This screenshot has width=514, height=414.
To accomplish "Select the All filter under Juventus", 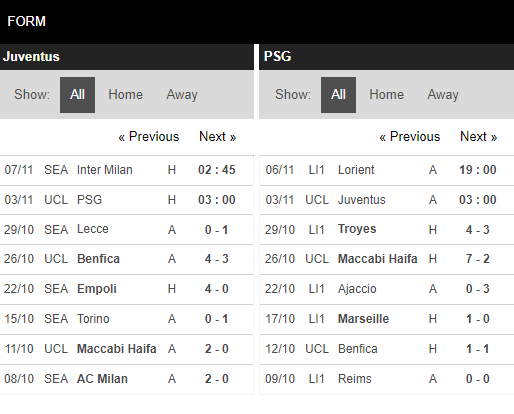I will pos(77,95).
